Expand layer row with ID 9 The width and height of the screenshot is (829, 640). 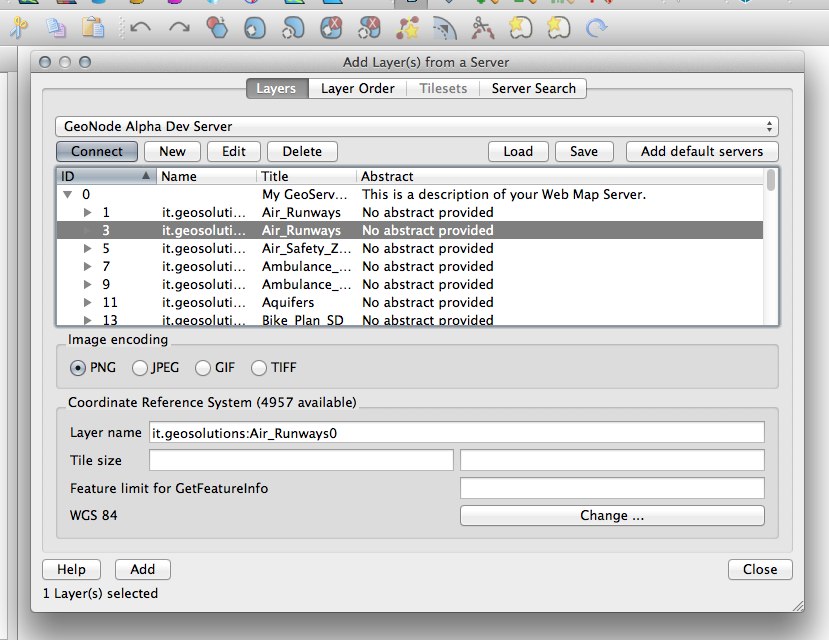[x=88, y=284]
